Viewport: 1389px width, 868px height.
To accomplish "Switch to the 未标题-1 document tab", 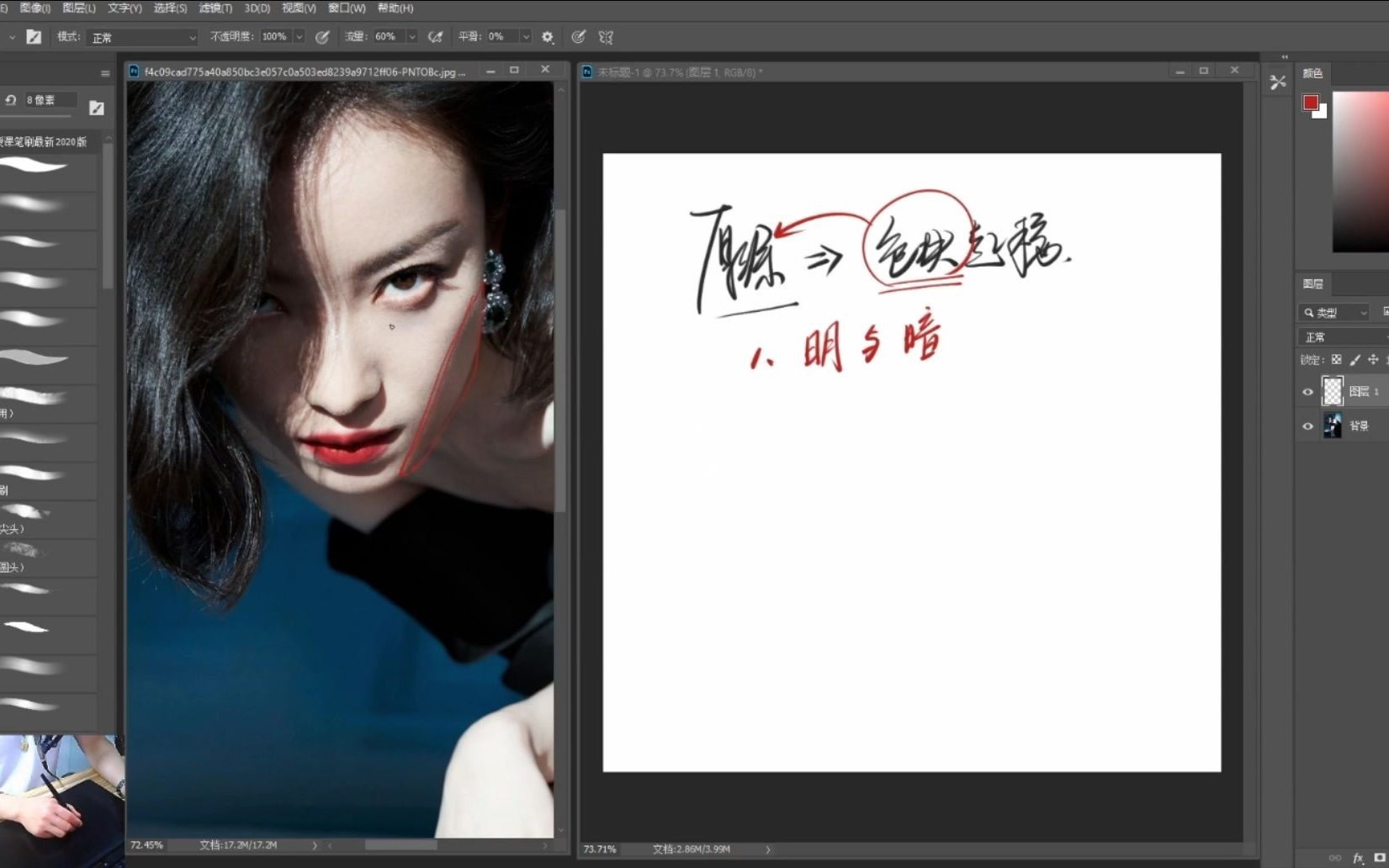I will [673, 71].
